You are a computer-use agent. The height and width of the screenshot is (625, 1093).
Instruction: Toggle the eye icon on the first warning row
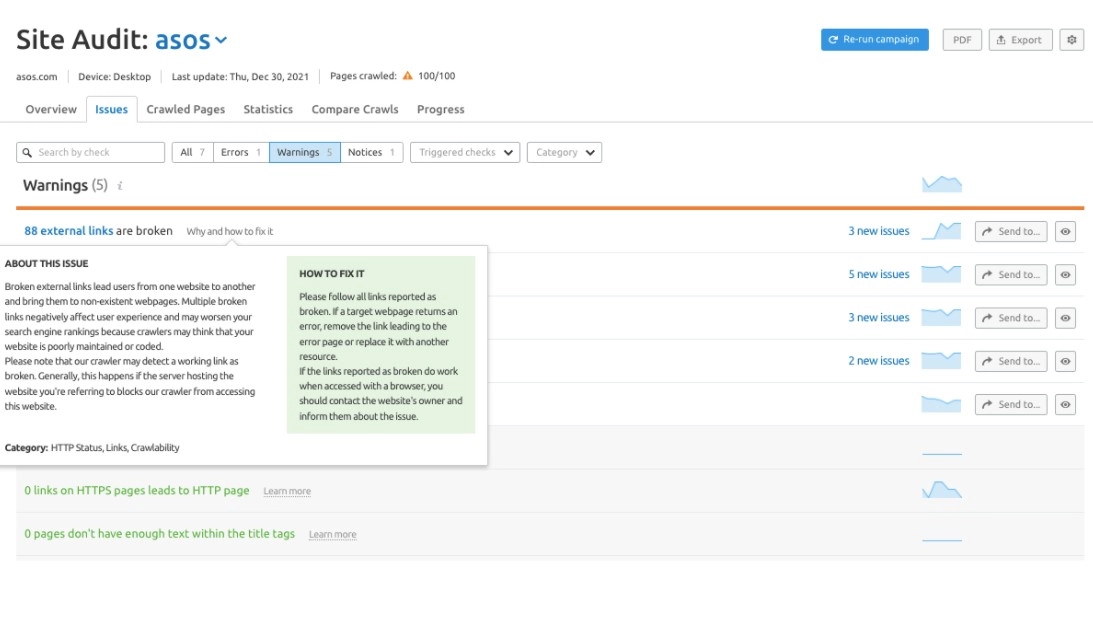click(1064, 231)
